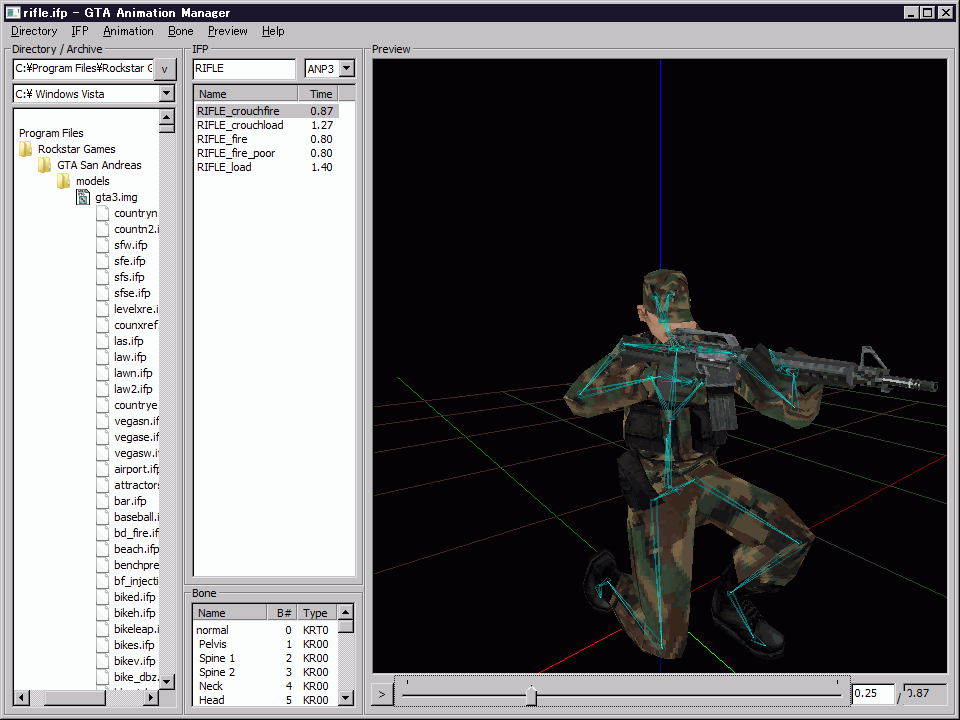Click the Rockstar Games folder icon

pos(26,149)
